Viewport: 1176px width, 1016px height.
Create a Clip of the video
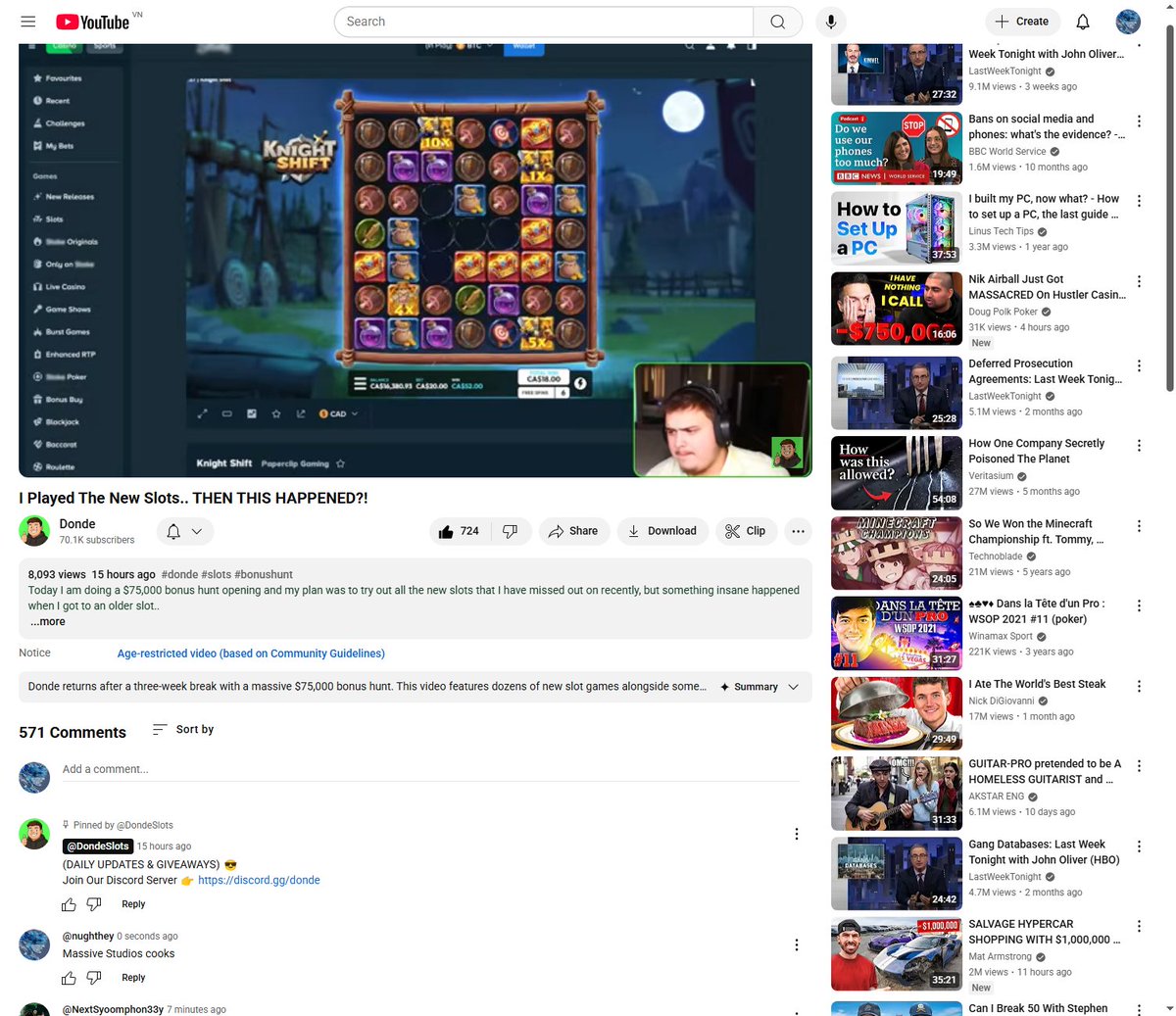pyautogui.click(x=746, y=531)
